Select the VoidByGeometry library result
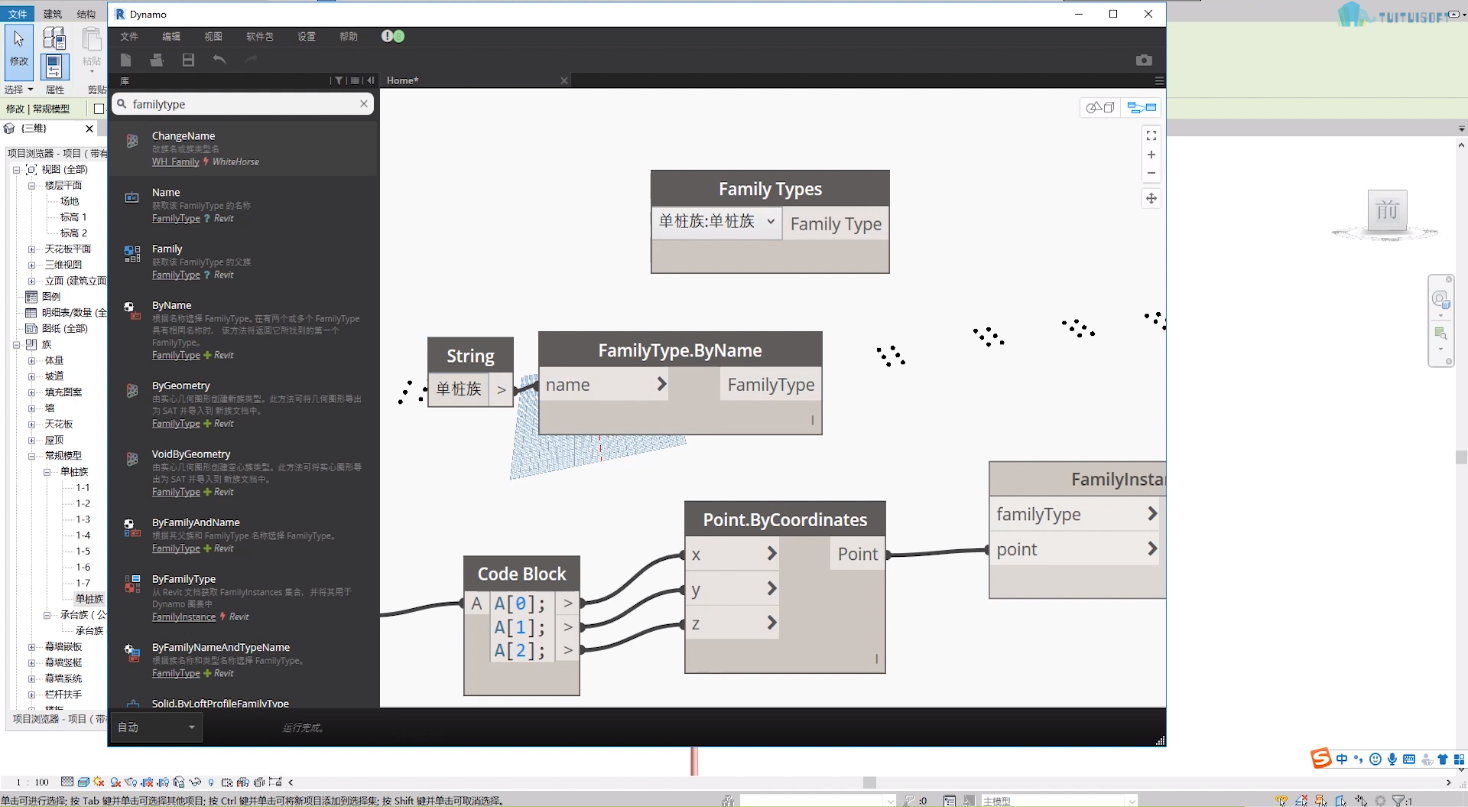This screenshot has height=807, width=1468. [243, 472]
